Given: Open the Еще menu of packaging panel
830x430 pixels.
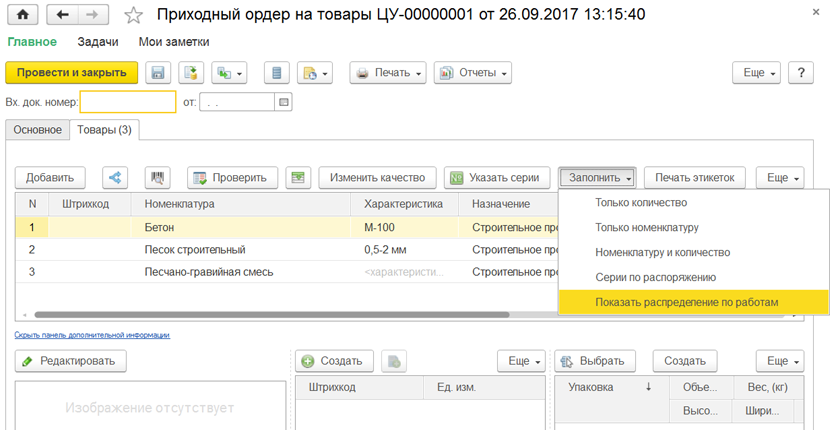Looking at the screenshot, I should coord(780,361).
